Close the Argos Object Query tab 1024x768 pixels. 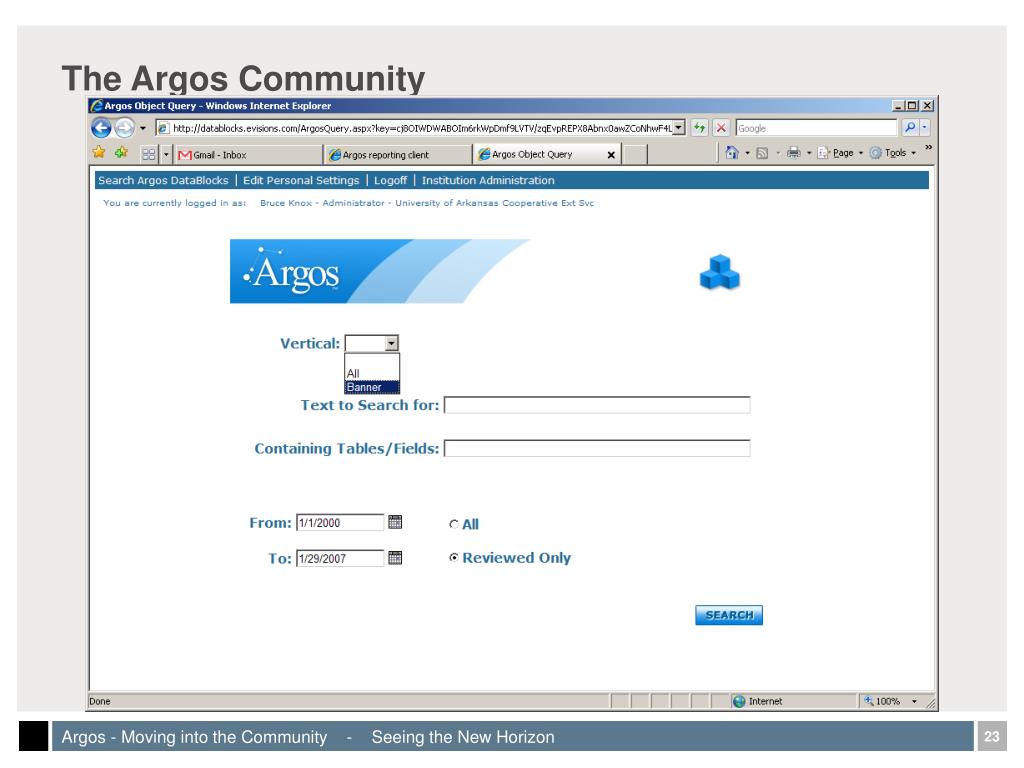pos(611,155)
